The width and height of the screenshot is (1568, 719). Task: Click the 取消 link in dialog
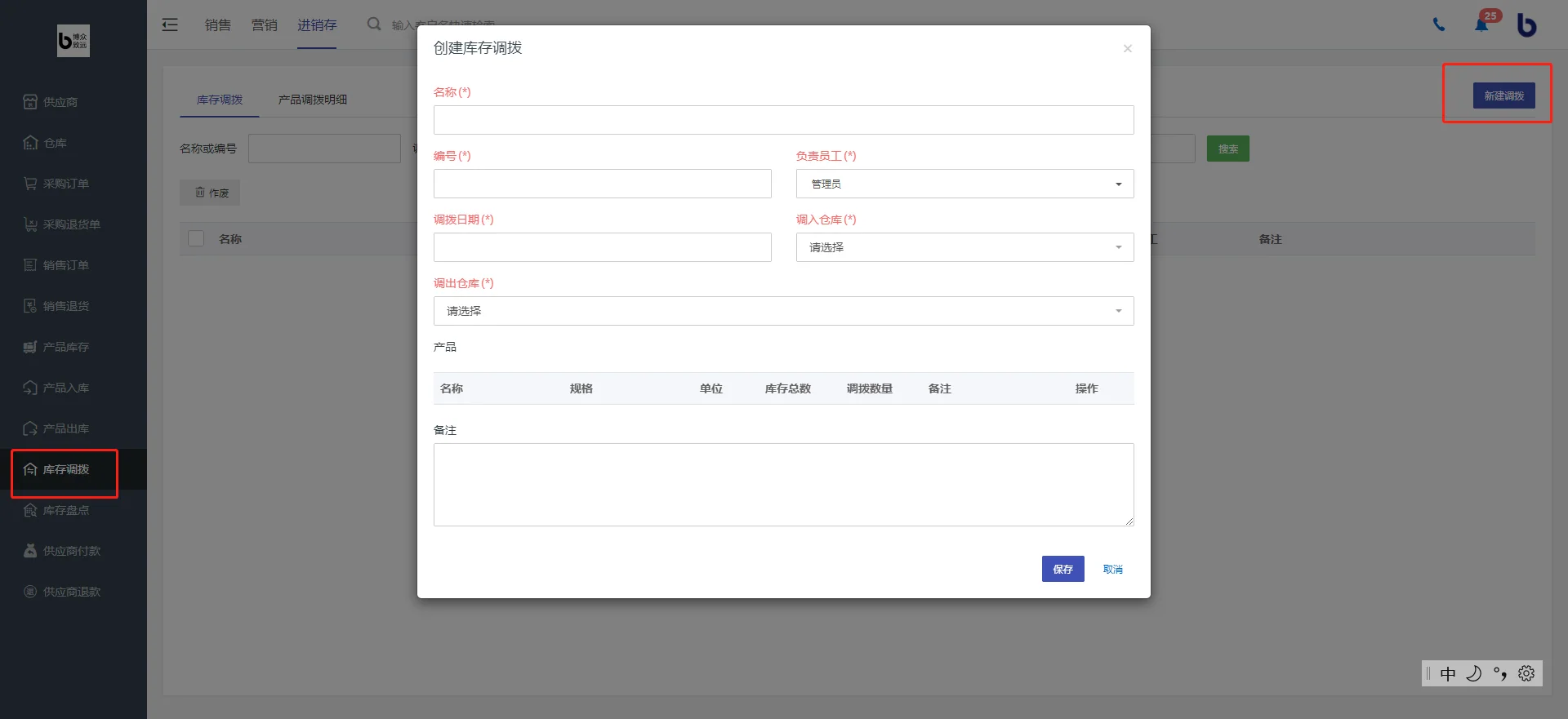(x=1113, y=569)
